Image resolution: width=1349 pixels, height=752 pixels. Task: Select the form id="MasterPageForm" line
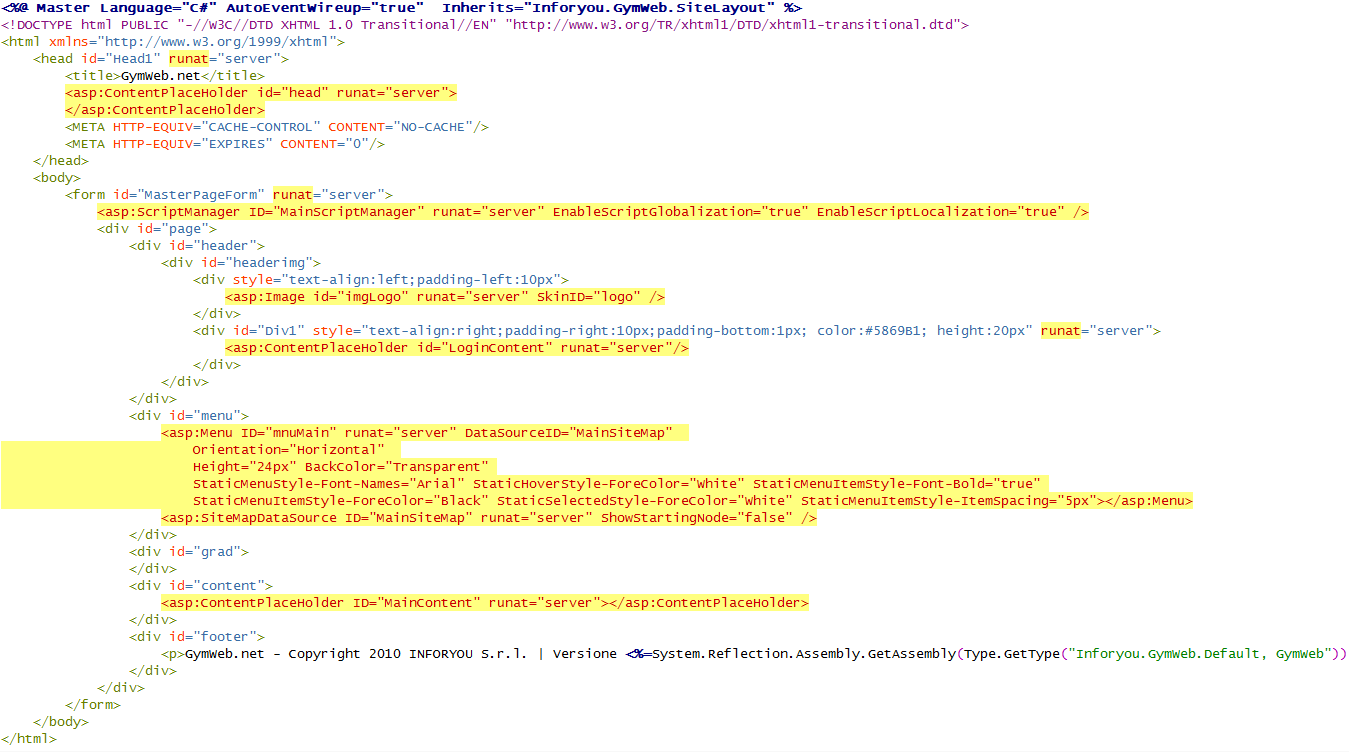point(229,194)
